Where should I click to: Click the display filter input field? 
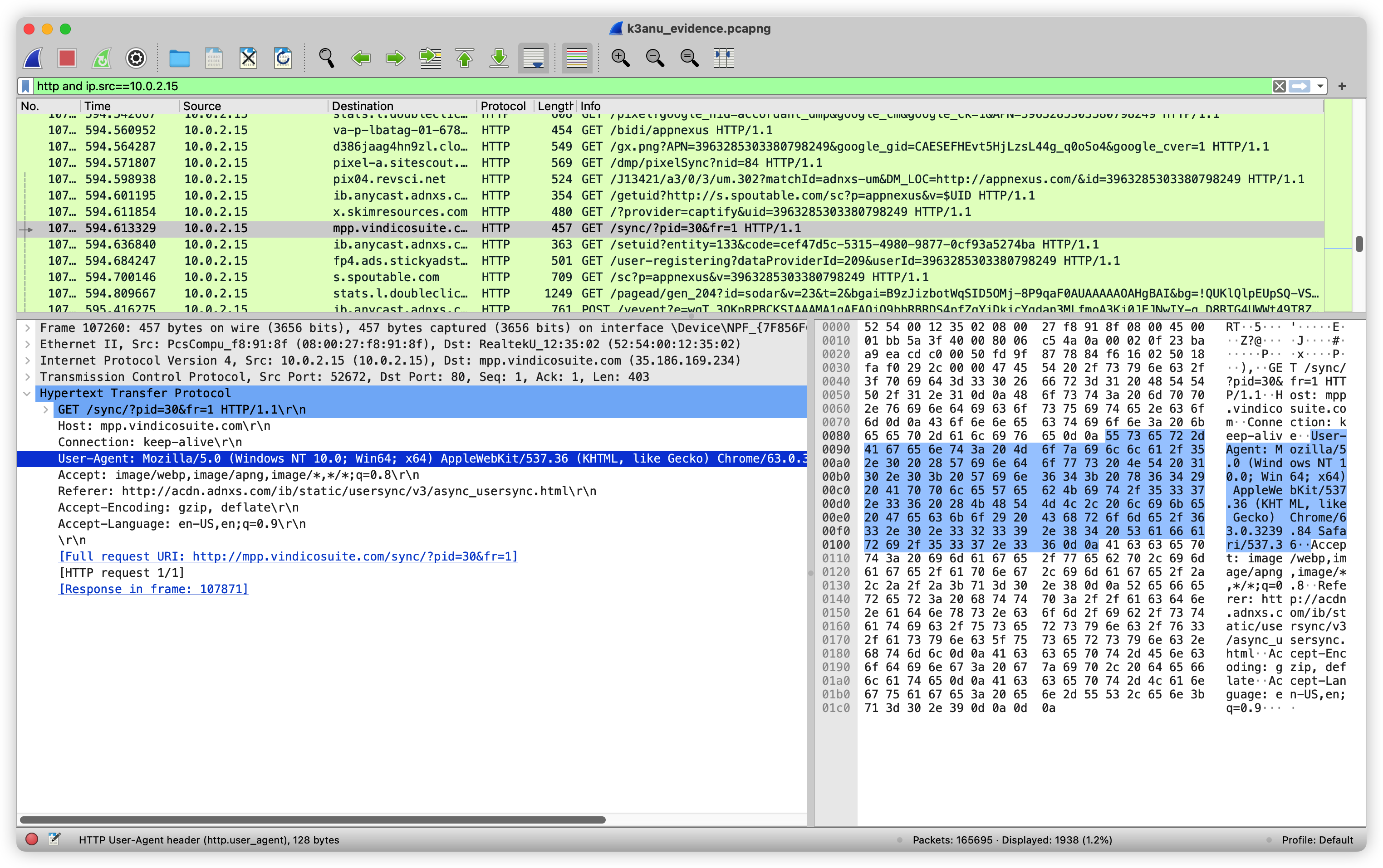pos(632,86)
